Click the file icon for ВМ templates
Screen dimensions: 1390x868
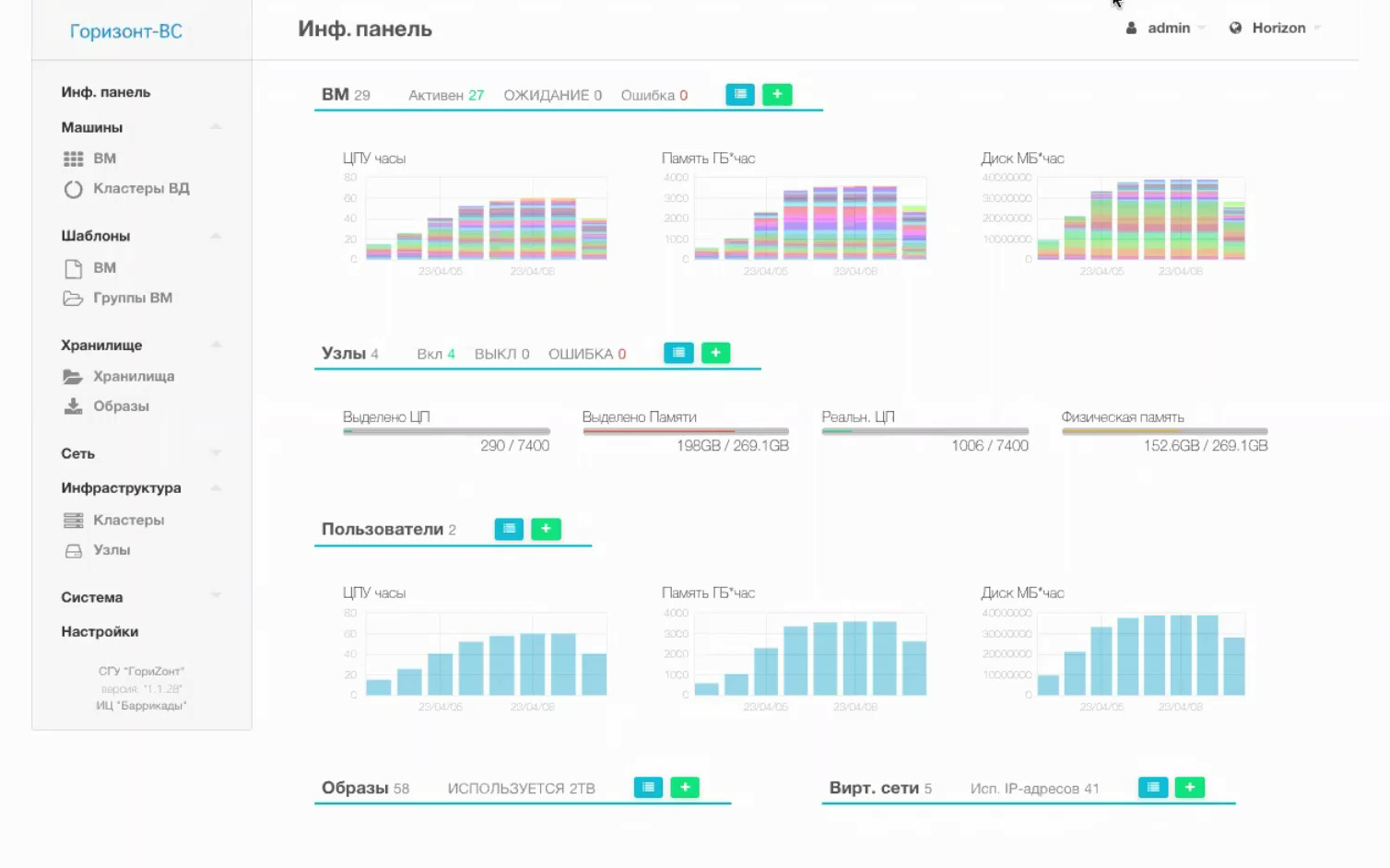[74, 269]
